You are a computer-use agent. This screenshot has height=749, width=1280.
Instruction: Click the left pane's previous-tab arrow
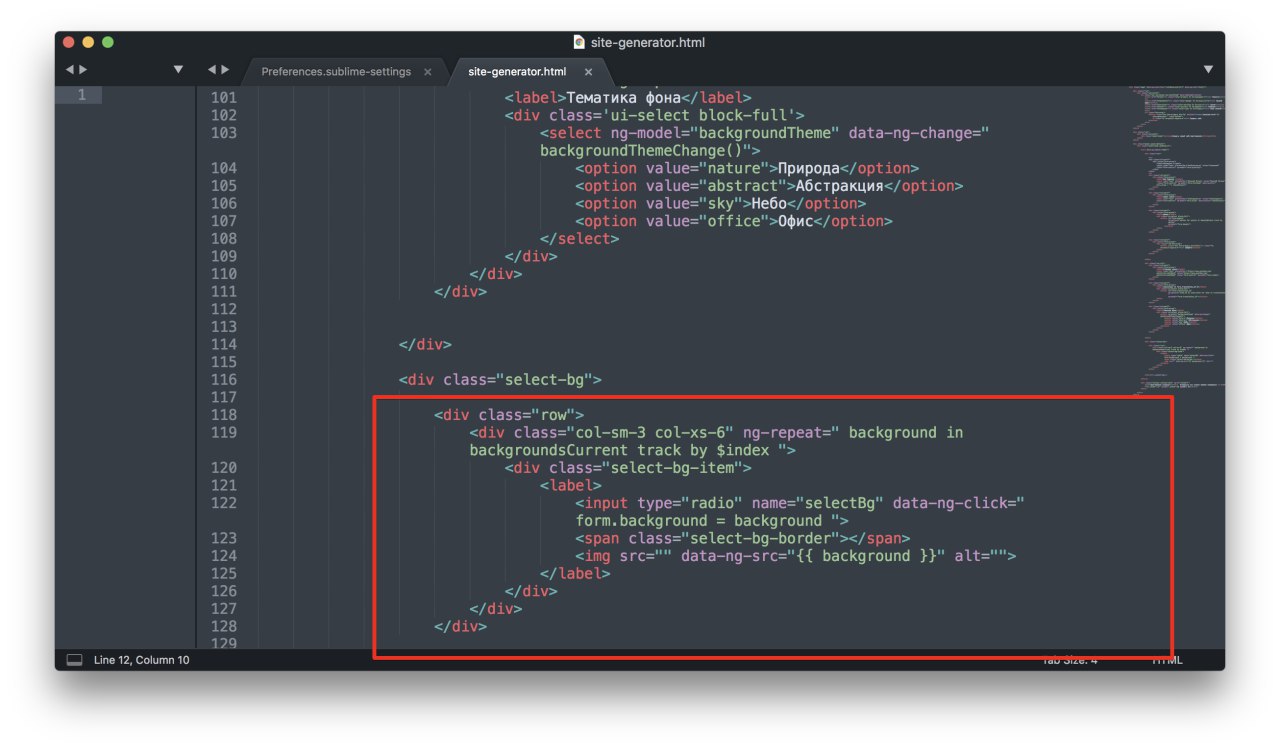70,70
